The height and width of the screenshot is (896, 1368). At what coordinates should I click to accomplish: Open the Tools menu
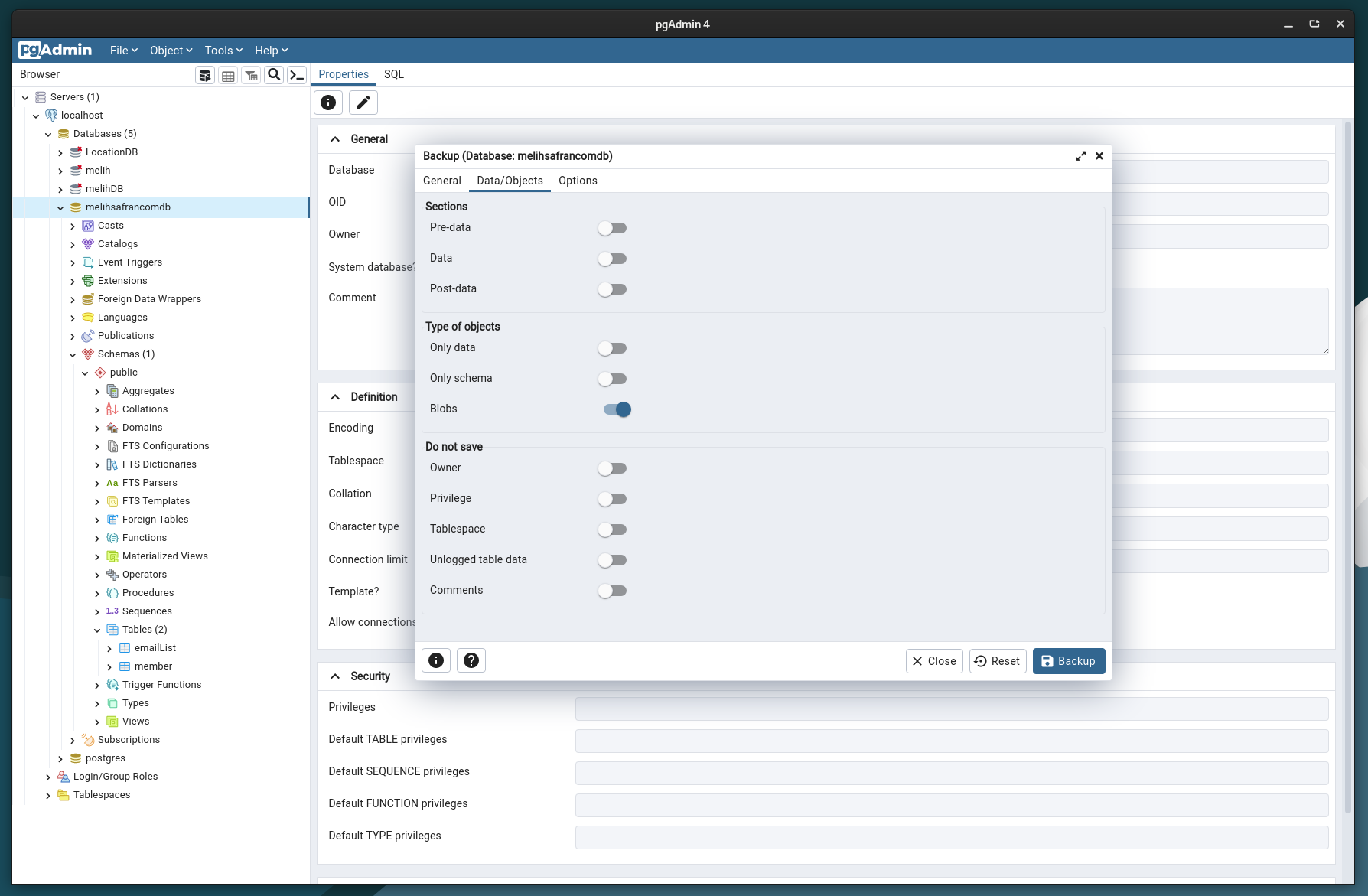pyautogui.click(x=223, y=51)
